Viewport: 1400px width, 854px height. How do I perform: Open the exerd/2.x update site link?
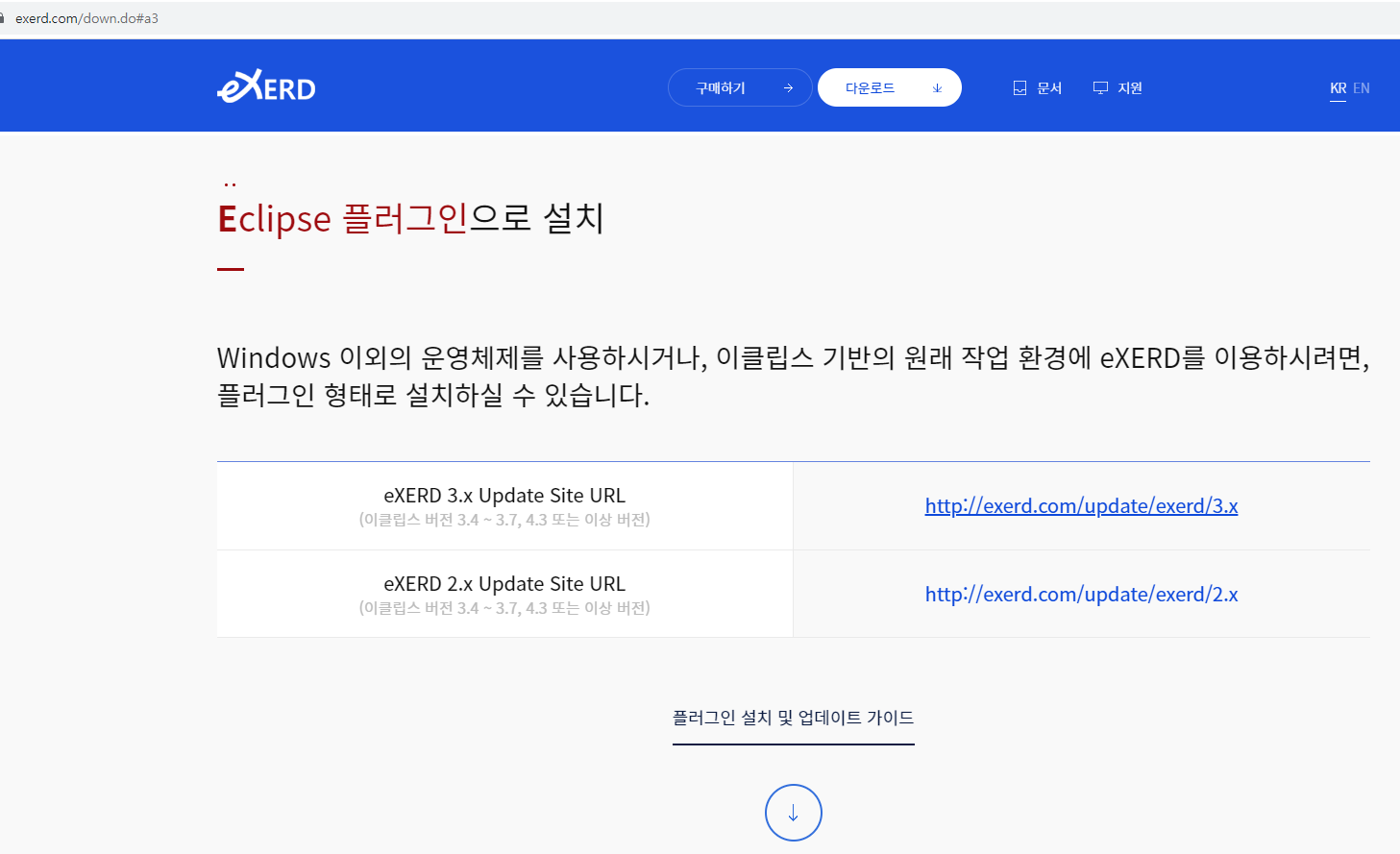[1081, 595]
